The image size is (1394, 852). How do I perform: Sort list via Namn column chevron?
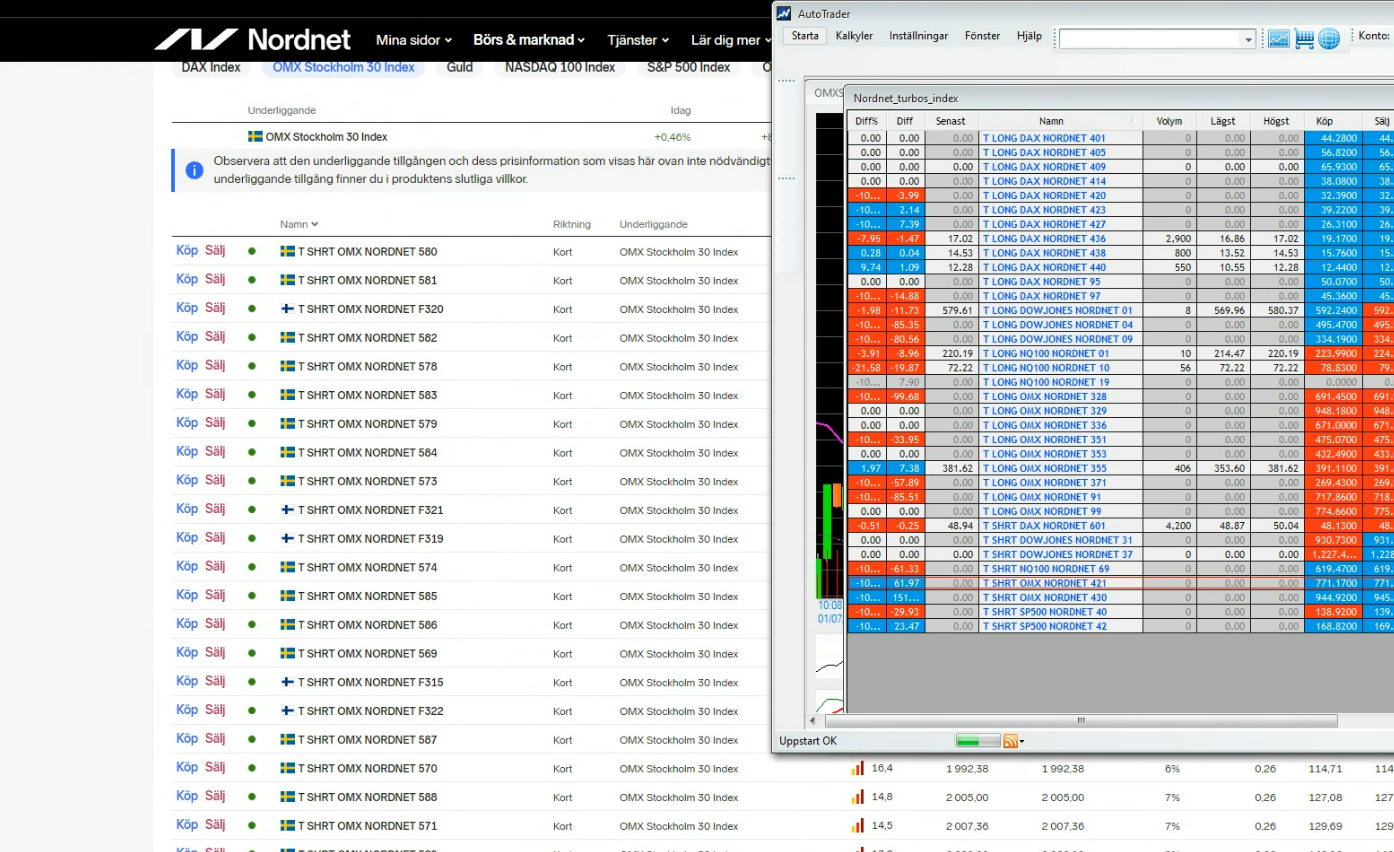[315, 224]
